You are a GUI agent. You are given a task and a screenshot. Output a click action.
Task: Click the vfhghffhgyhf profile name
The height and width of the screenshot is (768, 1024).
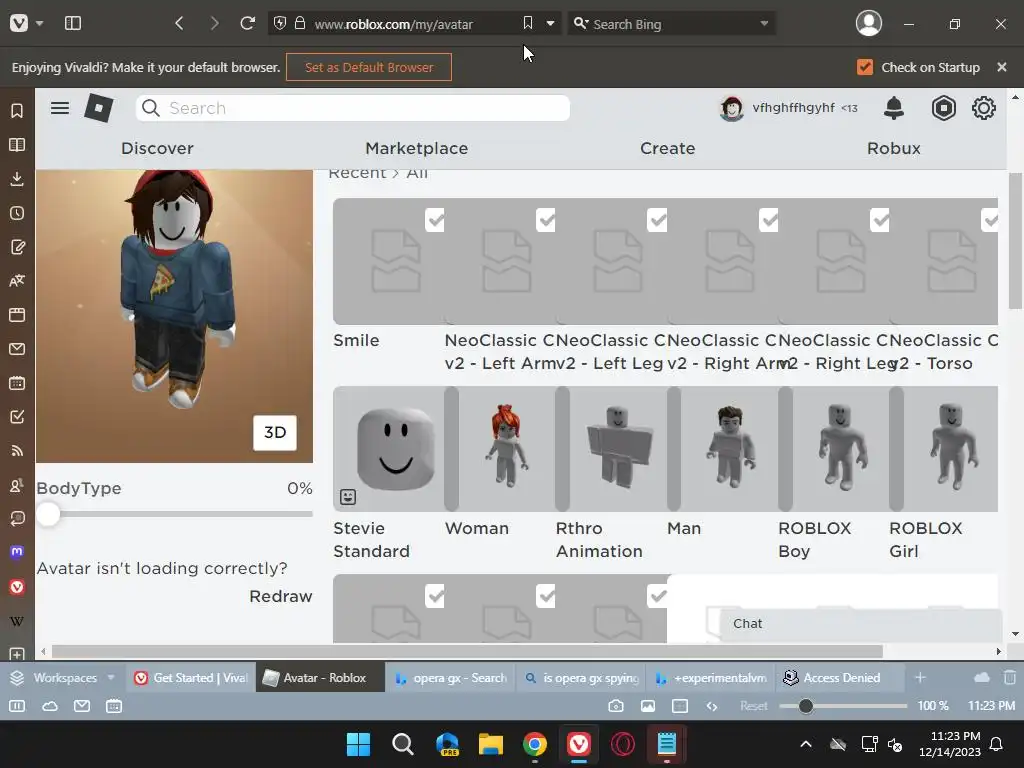click(793, 108)
